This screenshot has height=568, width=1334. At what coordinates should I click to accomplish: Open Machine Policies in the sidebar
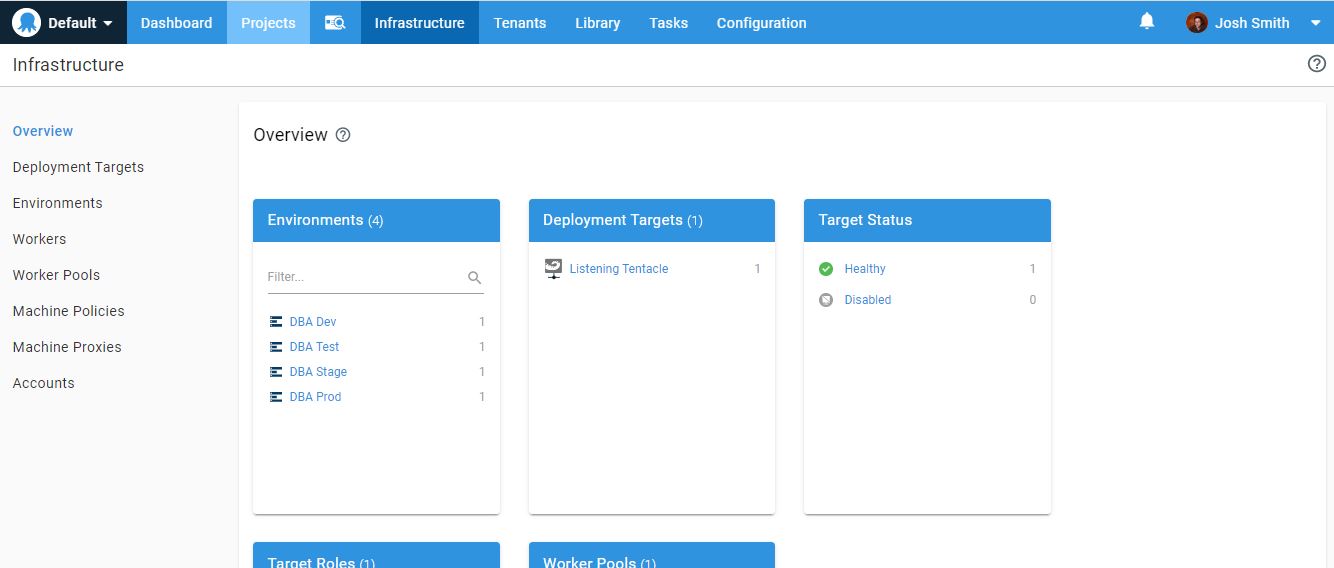click(68, 311)
